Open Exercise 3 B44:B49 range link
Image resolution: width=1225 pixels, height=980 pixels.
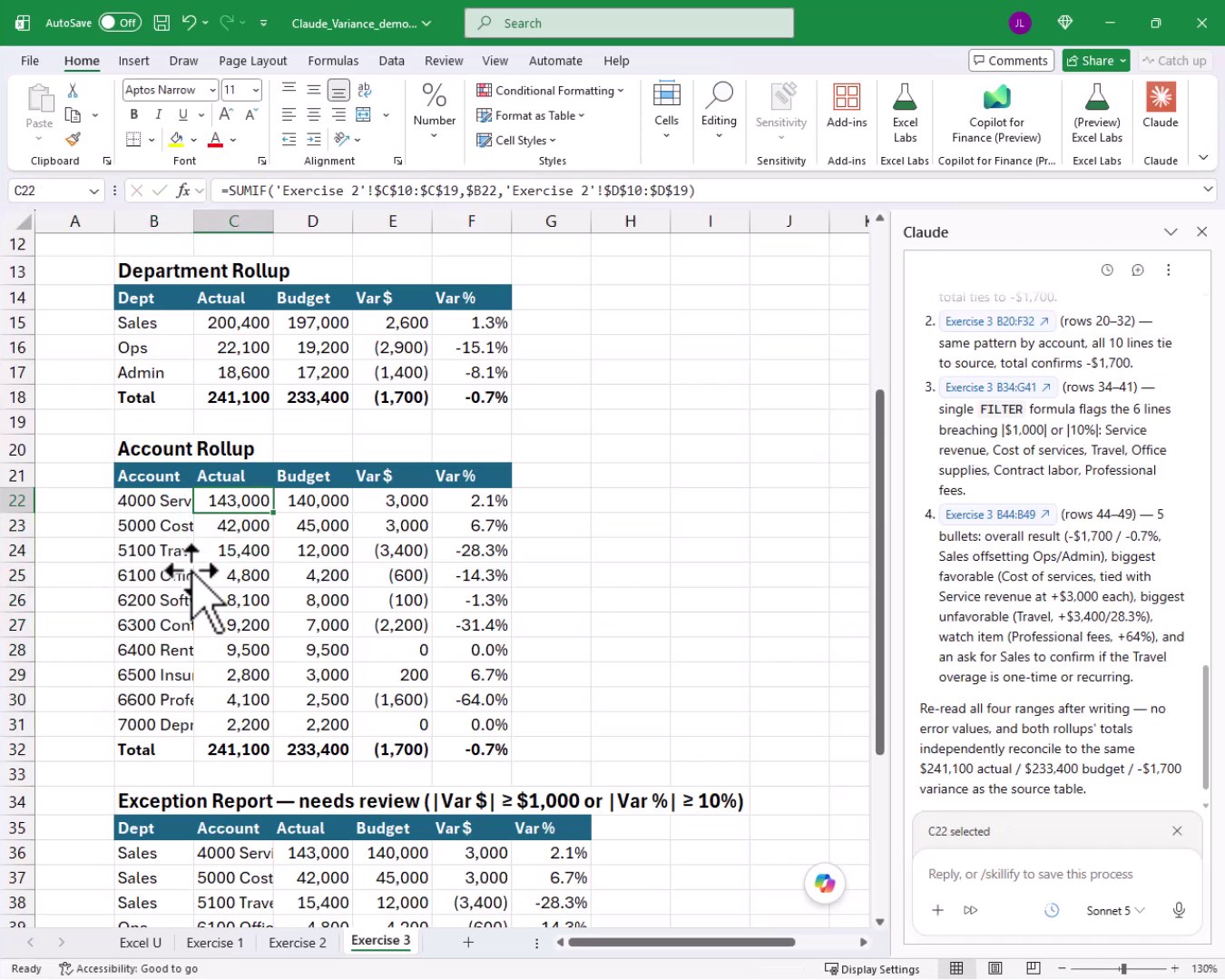pos(997,514)
